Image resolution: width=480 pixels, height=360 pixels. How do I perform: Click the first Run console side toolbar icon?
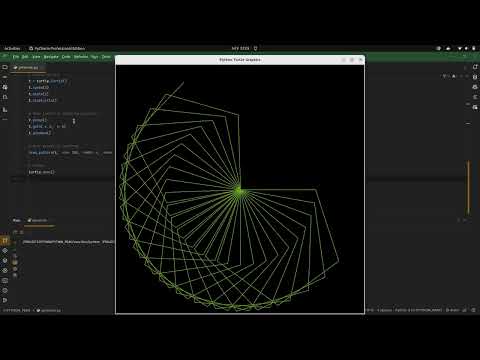point(15,256)
